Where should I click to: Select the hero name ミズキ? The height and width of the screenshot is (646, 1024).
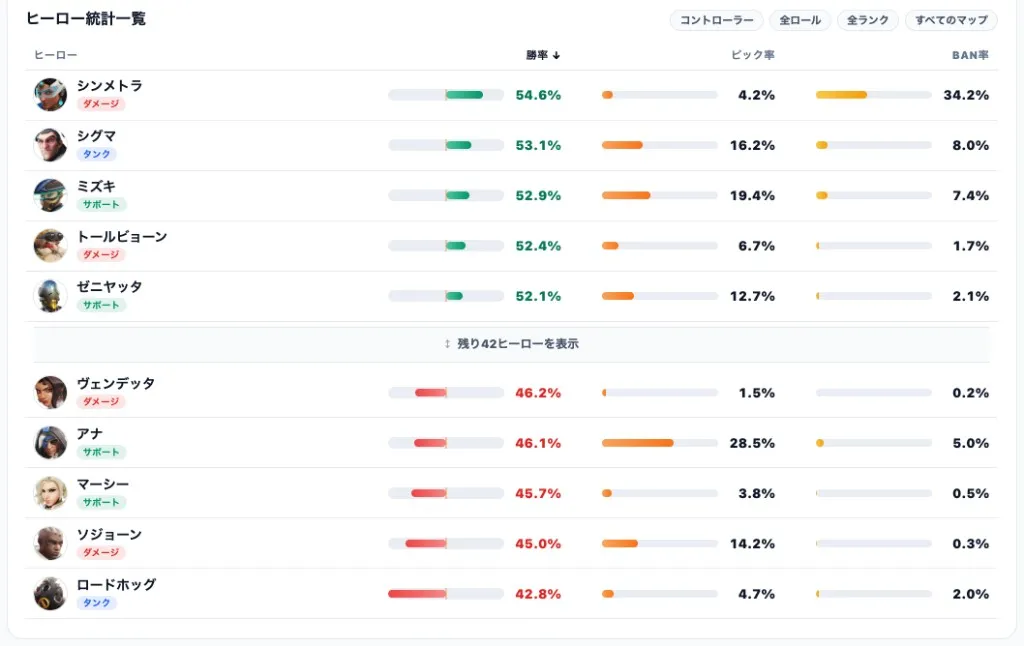point(97,186)
